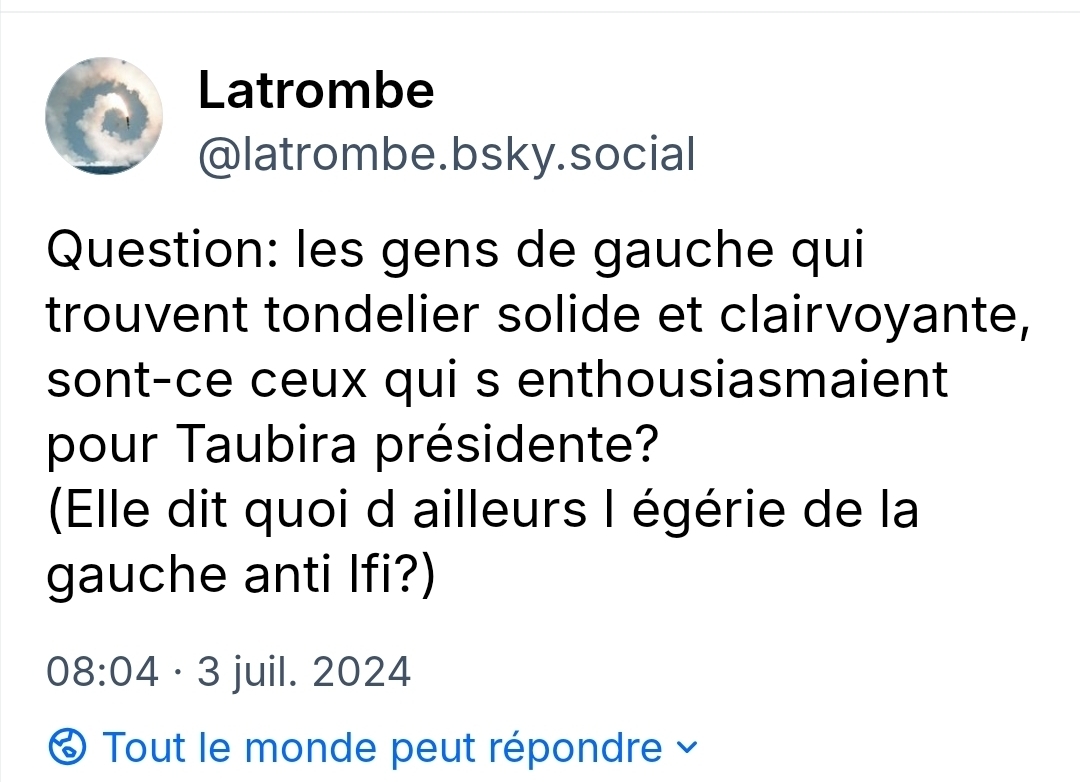Click "lfi?)" at the post's end
Viewport: 1080px width, 782px height.
point(383,577)
